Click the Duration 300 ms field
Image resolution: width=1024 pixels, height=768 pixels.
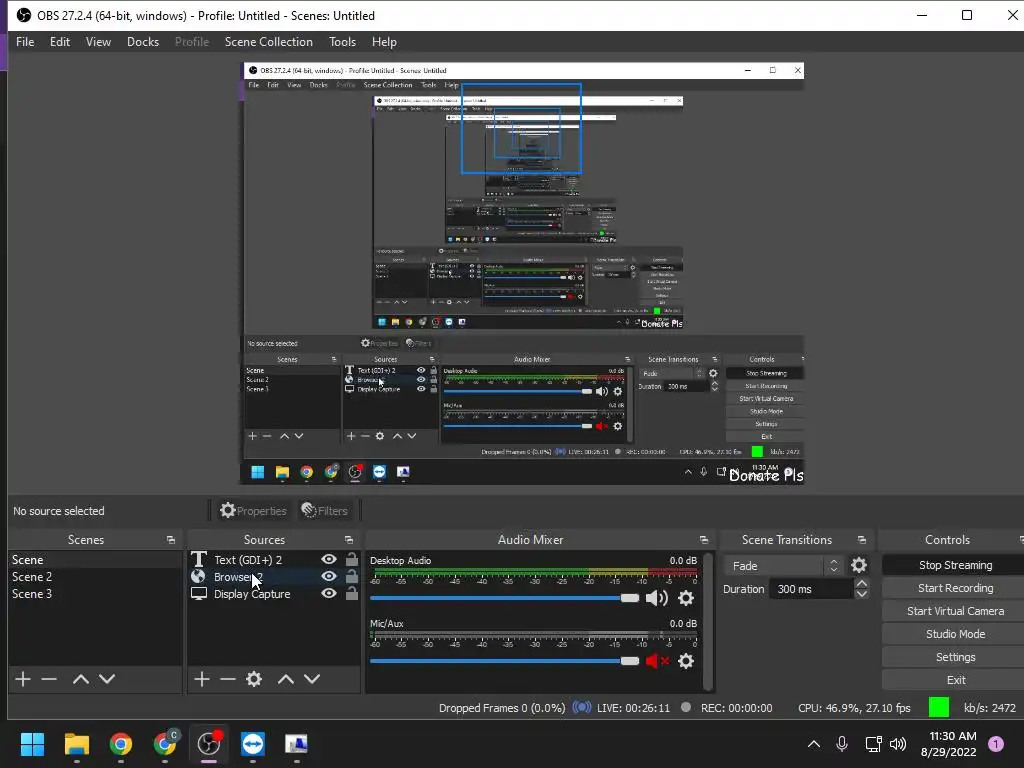[810, 589]
